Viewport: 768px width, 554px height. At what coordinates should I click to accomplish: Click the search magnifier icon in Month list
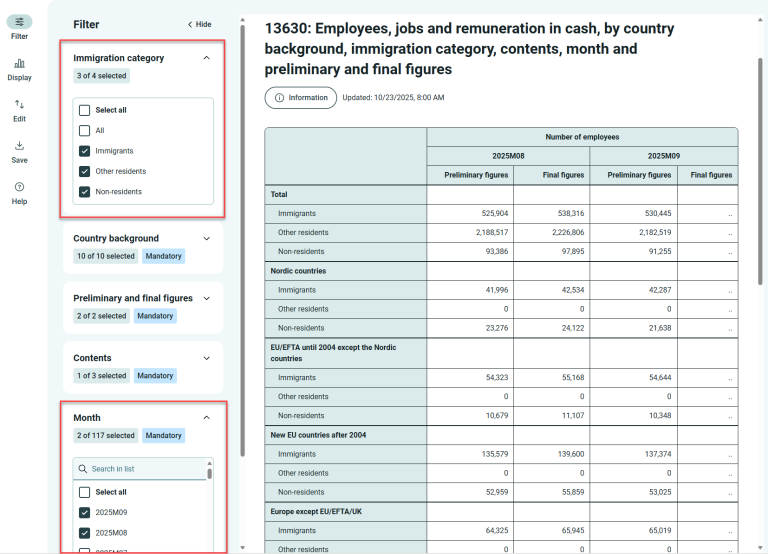click(82, 468)
